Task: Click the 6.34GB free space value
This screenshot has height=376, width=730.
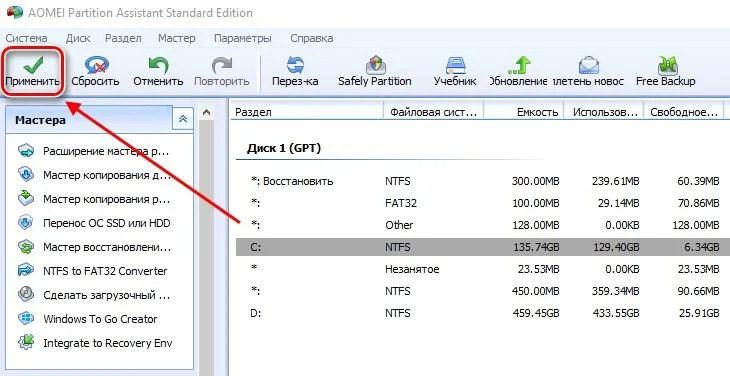Action: coord(701,247)
